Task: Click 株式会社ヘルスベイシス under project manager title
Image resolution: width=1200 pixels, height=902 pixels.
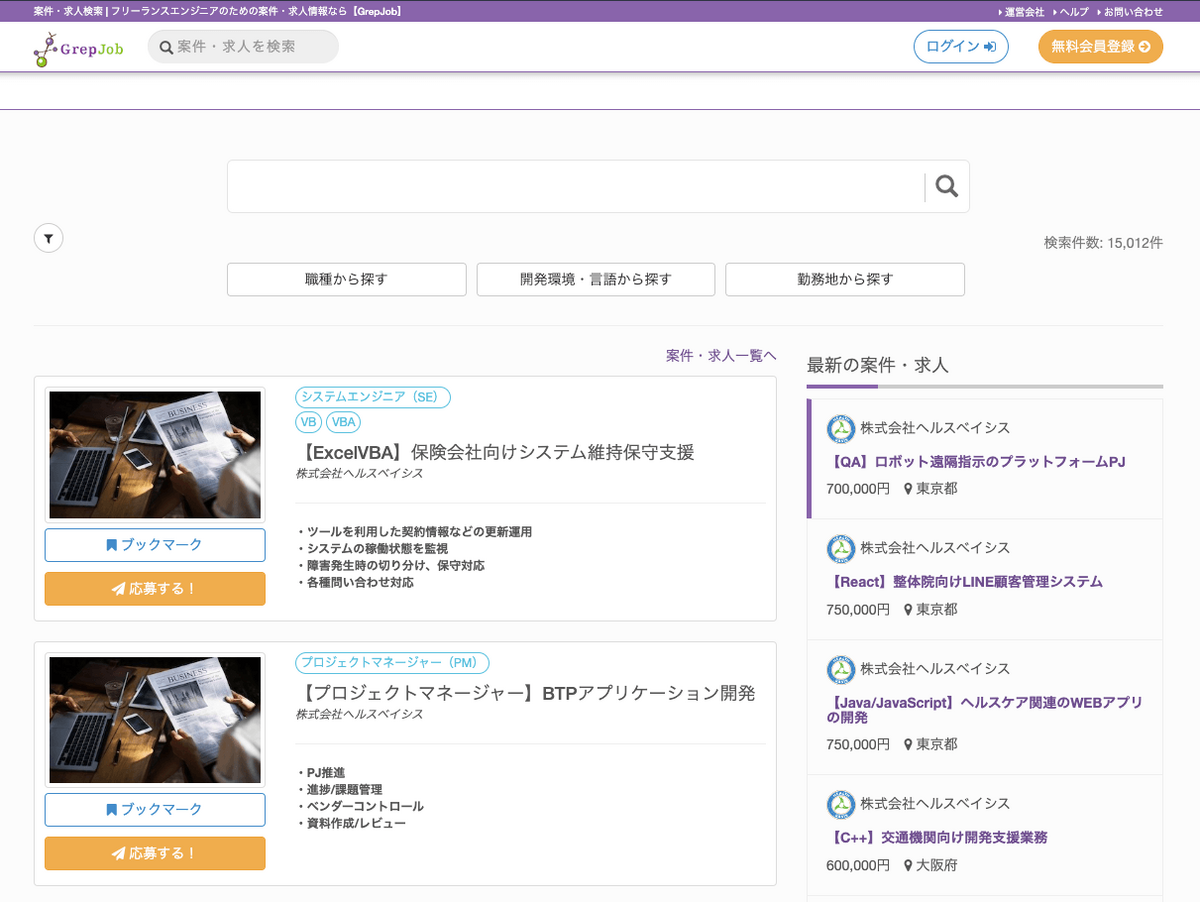Action: point(359,715)
